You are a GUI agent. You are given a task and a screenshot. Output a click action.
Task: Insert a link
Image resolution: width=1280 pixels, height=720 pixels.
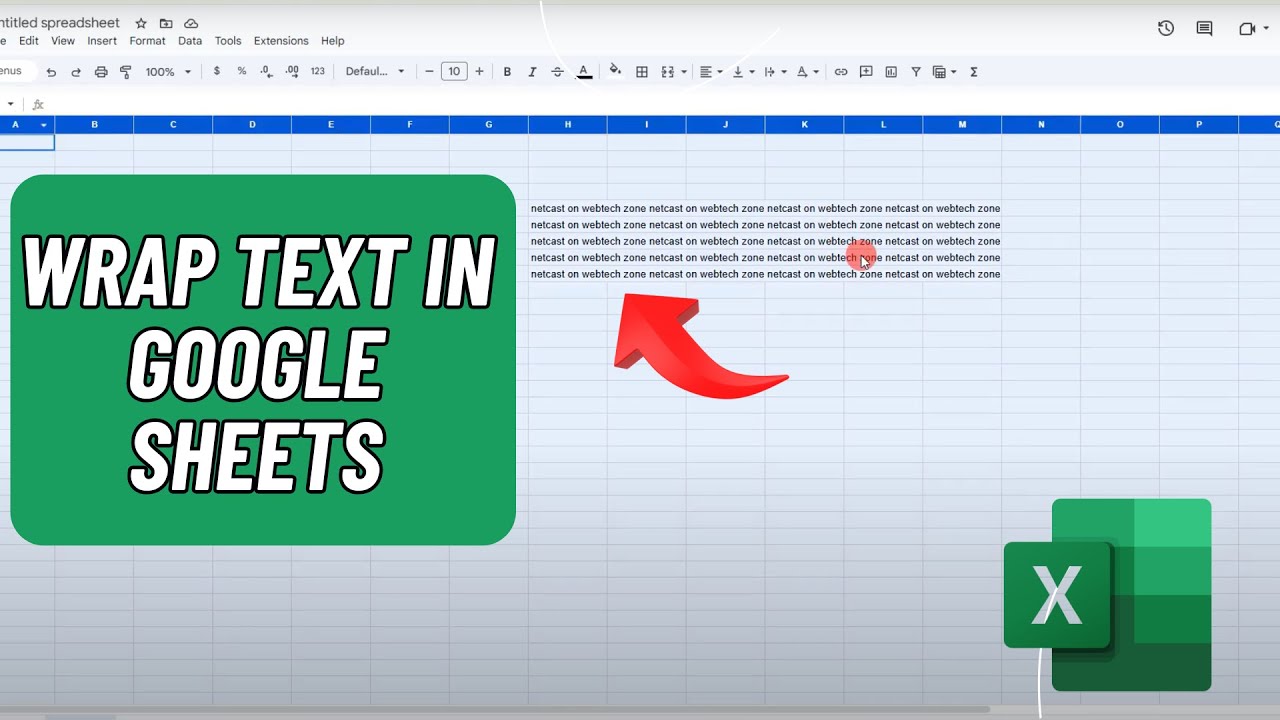click(x=841, y=72)
